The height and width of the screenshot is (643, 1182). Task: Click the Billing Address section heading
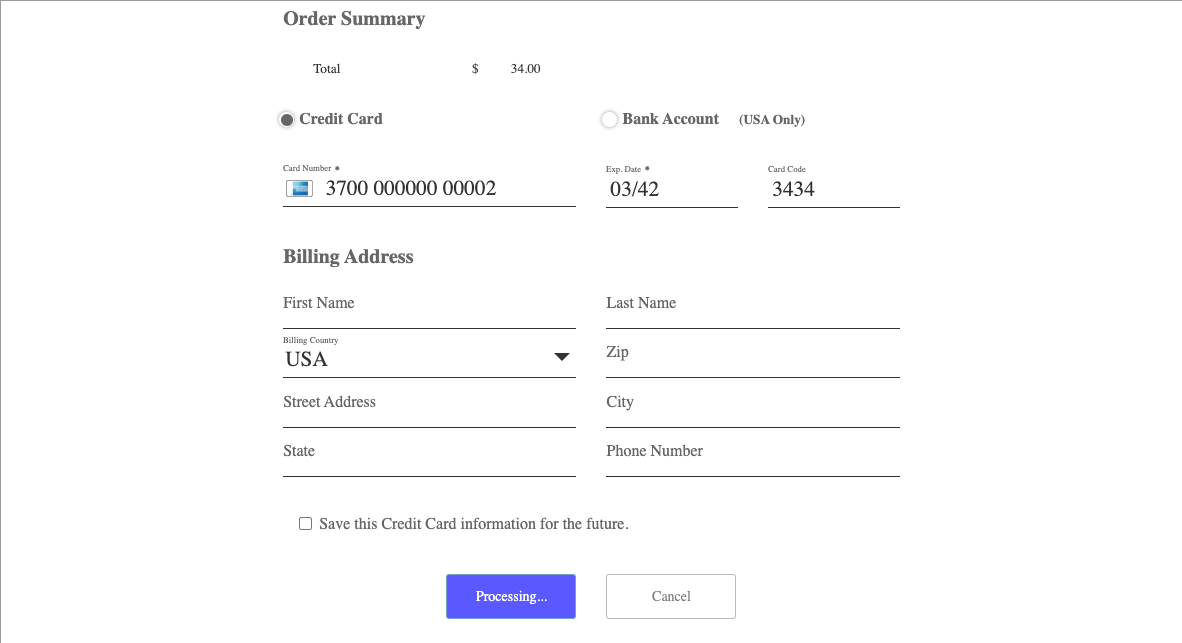[348, 257]
